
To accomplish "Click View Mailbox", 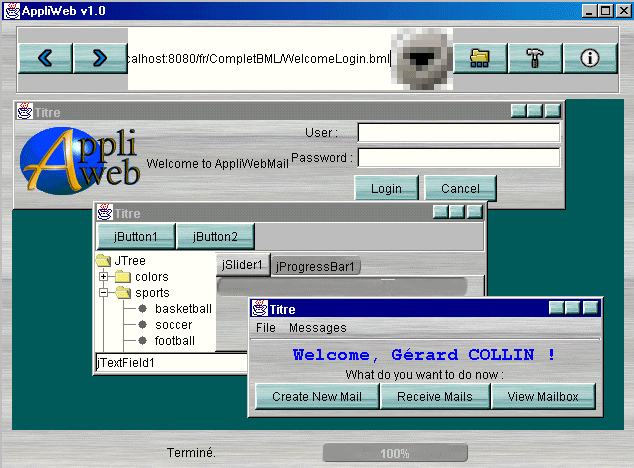I will coord(543,396).
